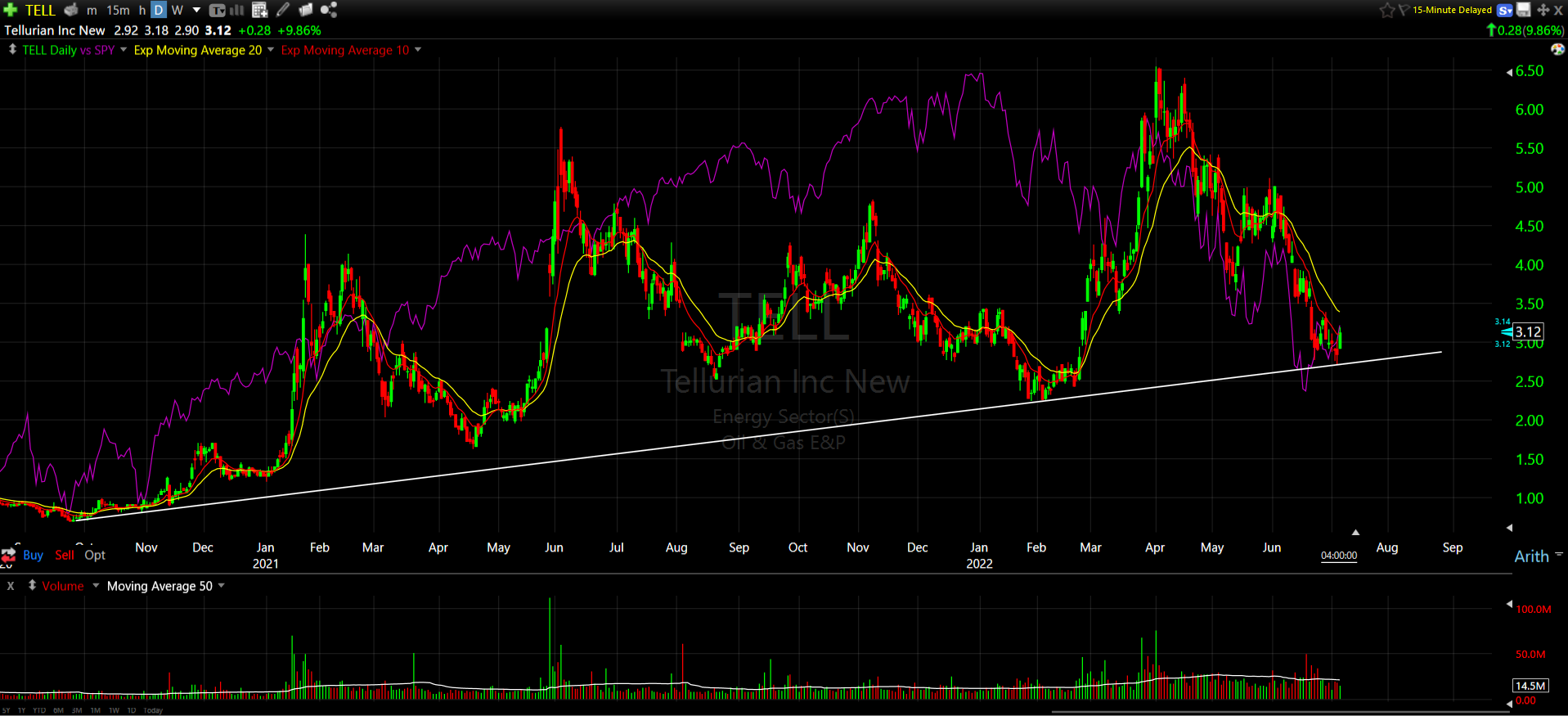Open Exp Moving Average 20 dropdown
The image size is (1568, 716).
pyautogui.click(x=271, y=50)
